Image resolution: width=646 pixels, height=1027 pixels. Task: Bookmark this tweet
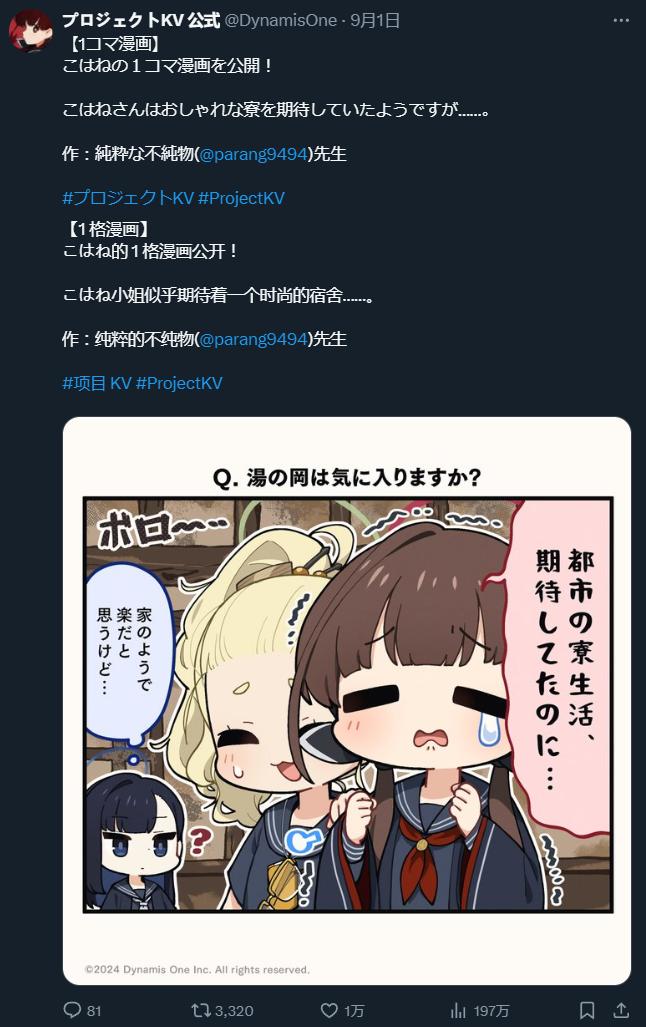pos(587,1009)
